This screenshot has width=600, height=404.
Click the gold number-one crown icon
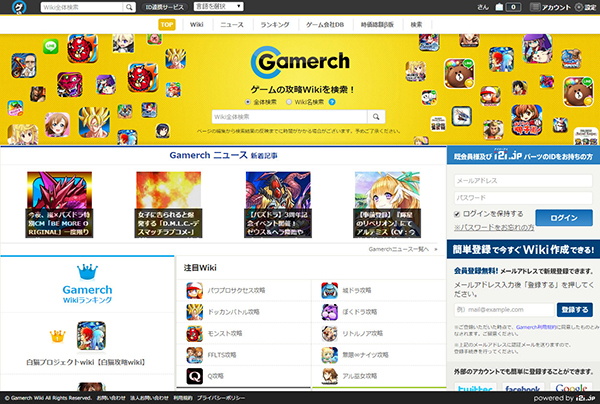[x=57, y=336]
